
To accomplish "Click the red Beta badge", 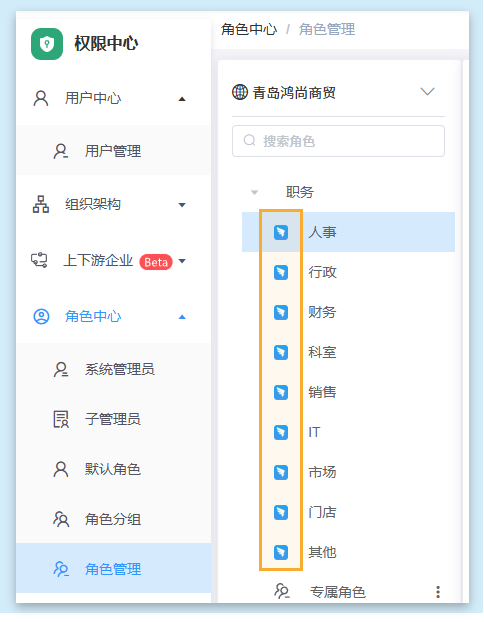I will pyautogui.click(x=156, y=262).
